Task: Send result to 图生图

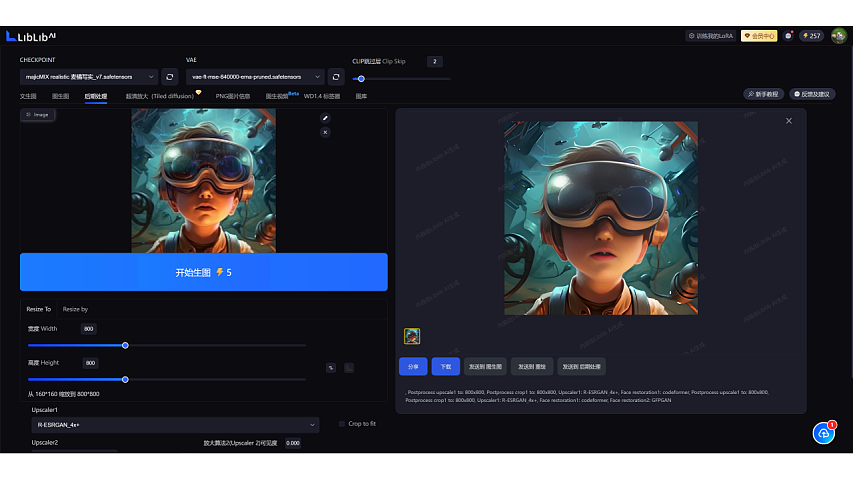Action: coord(485,367)
